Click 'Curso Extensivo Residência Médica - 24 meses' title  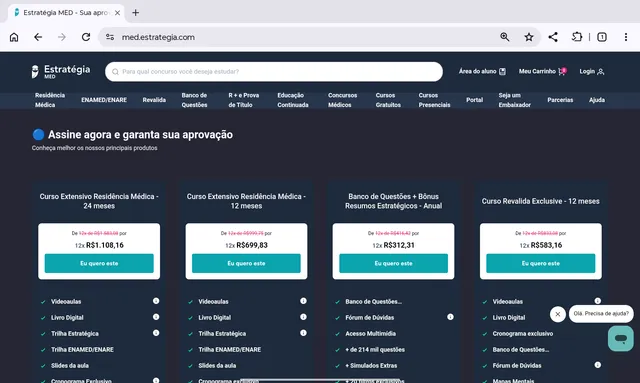pos(99,201)
